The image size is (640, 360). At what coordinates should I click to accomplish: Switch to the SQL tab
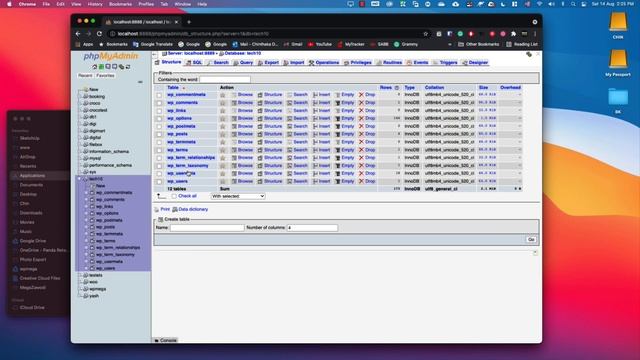pyautogui.click(x=194, y=62)
